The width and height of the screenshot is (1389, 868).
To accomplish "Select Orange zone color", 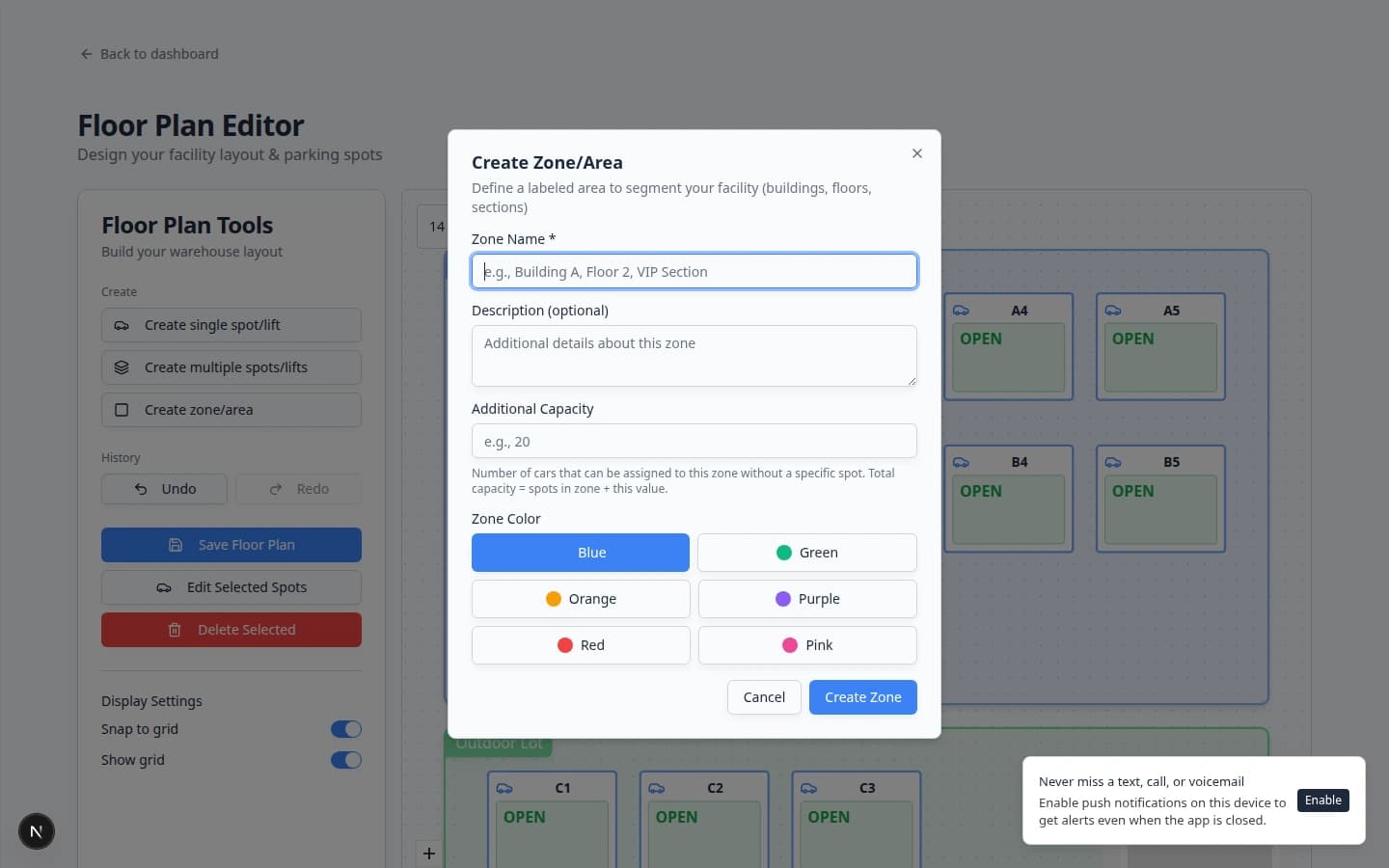I will pos(581,599).
